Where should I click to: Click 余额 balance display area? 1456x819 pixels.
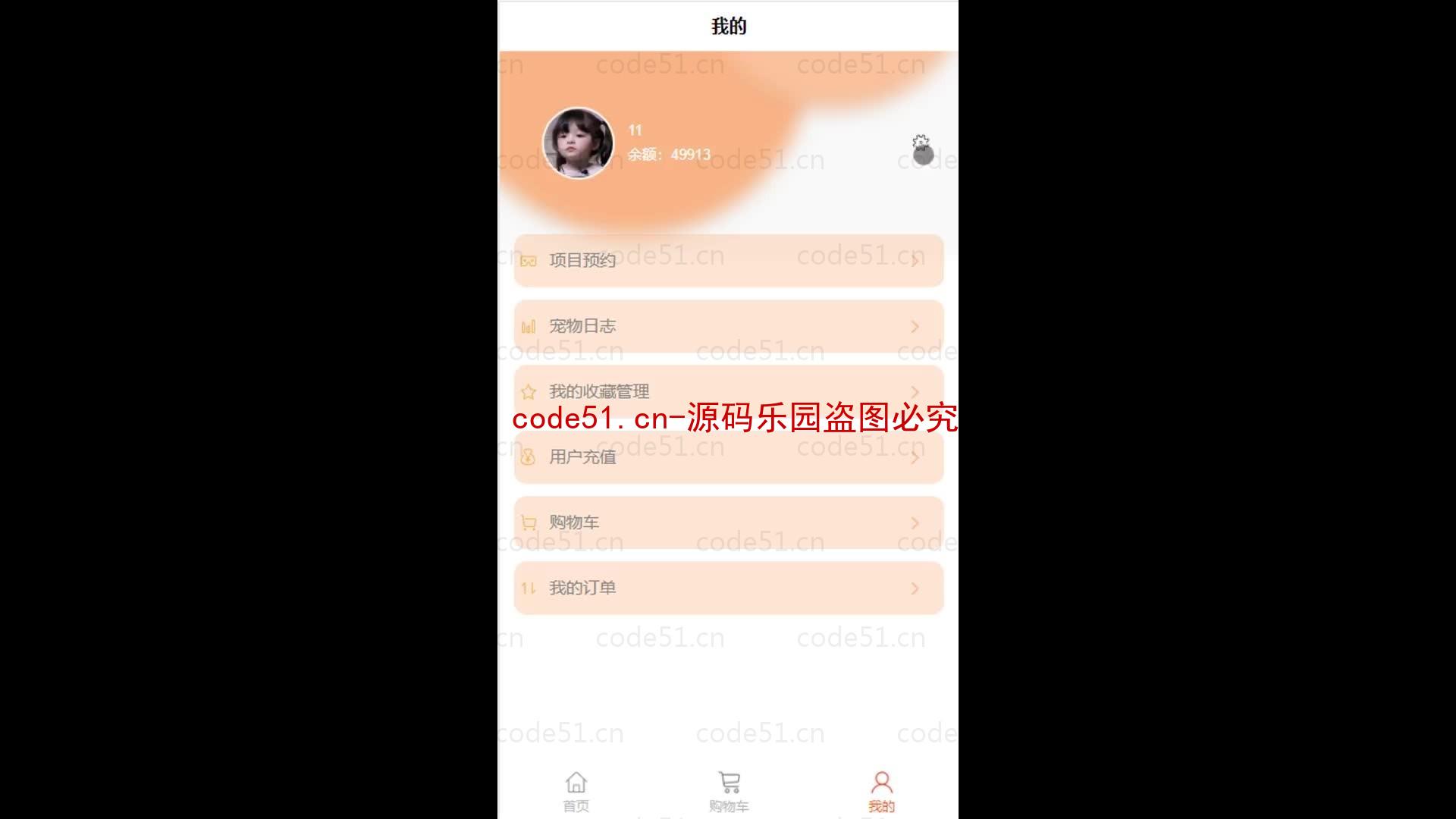coord(670,154)
